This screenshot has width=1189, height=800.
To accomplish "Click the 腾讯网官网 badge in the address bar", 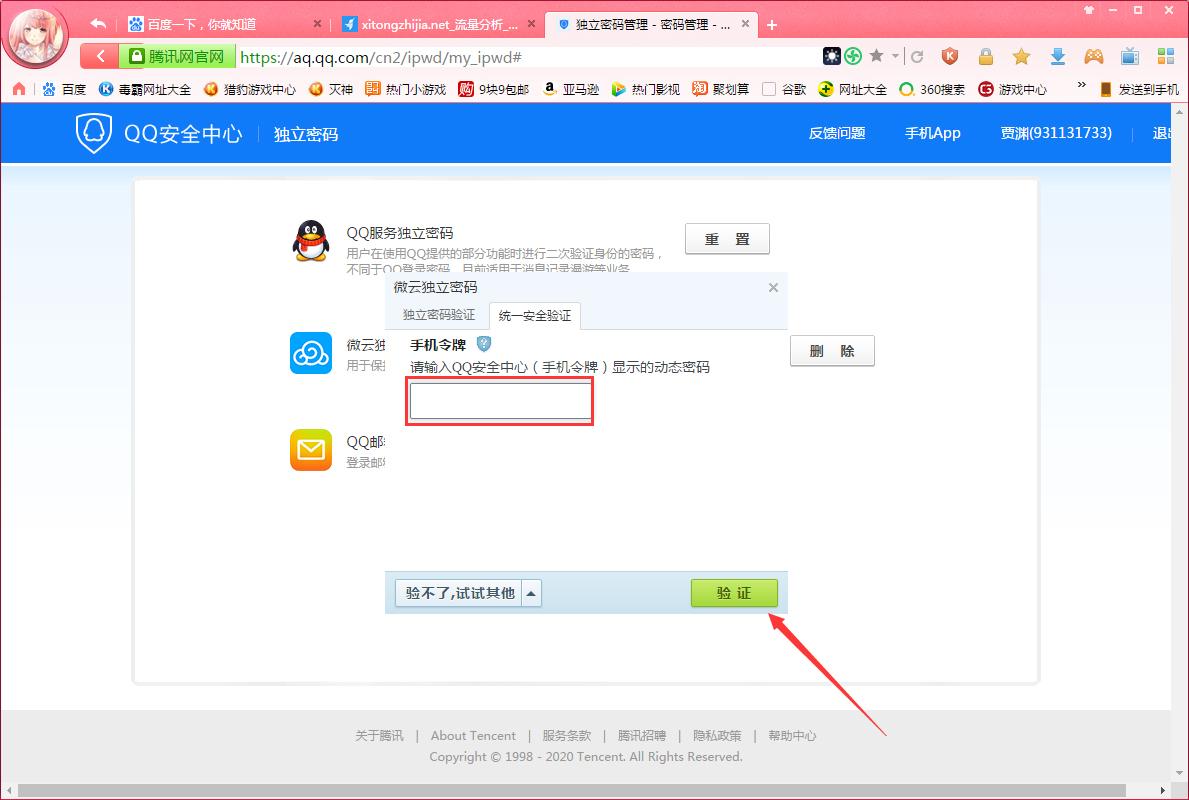I will click(x=176, y=58).
